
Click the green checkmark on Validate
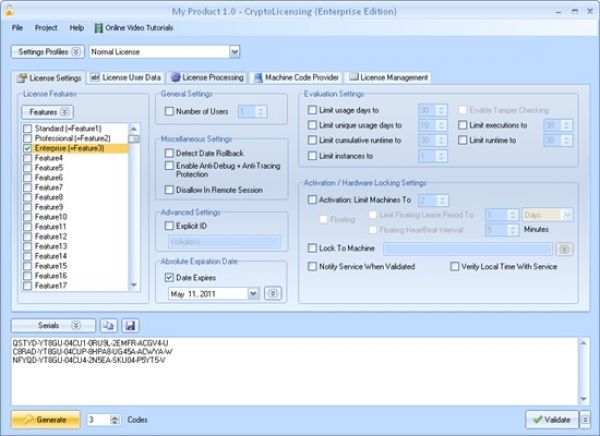(537, 420)
